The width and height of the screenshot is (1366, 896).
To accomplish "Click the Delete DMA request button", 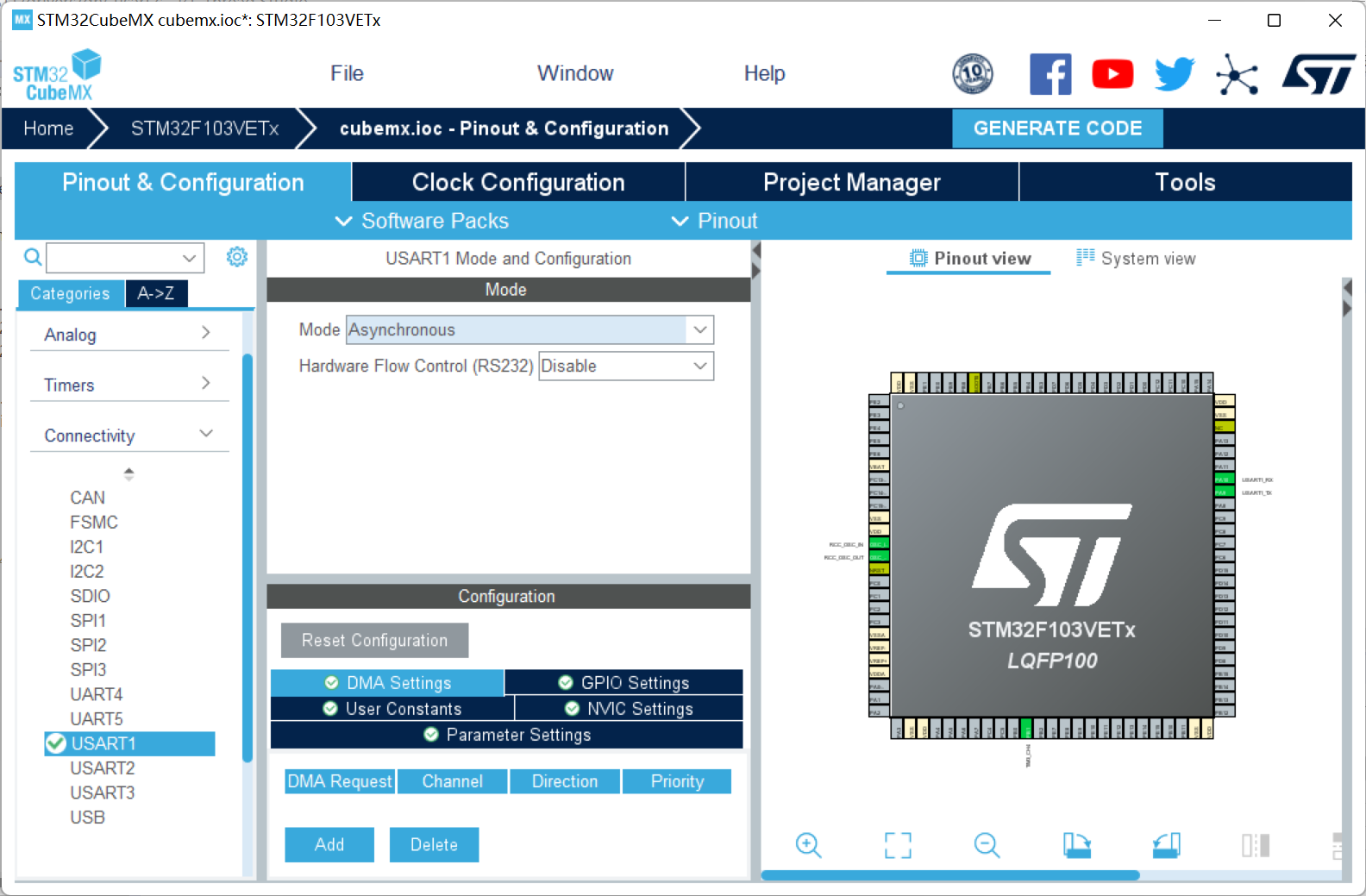I will [434, 844].
